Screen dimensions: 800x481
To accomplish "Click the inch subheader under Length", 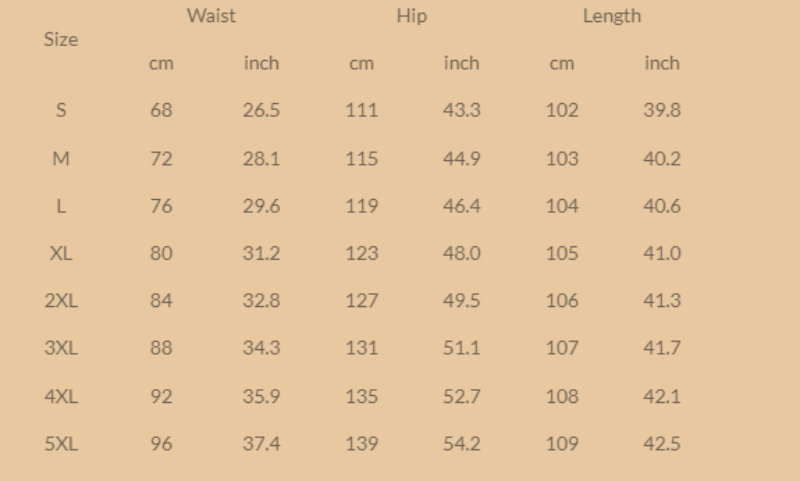I will coord(661,63).
